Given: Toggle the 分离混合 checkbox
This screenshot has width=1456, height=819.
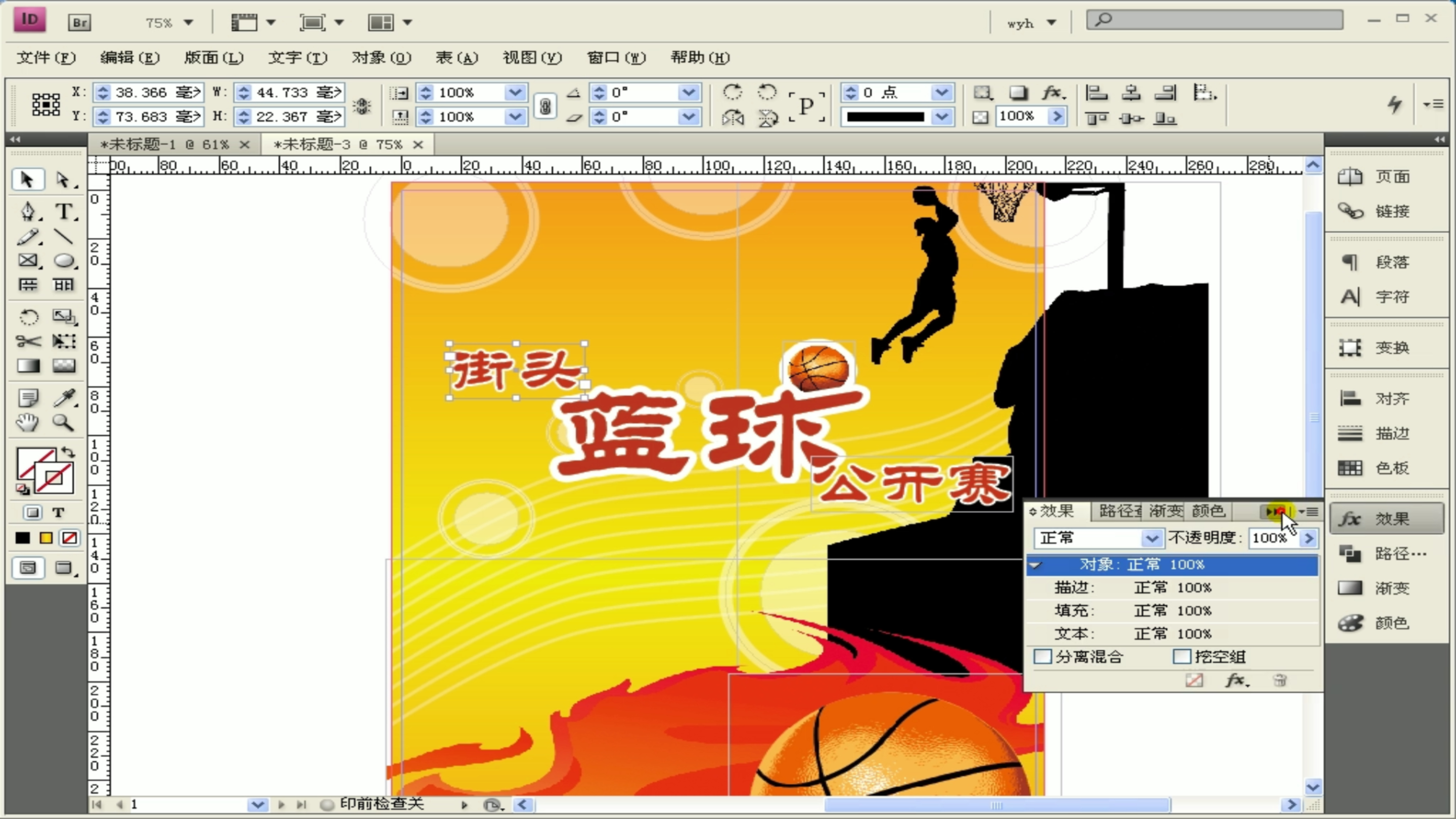Looking at the screenshot, I should coord(1042,657).
